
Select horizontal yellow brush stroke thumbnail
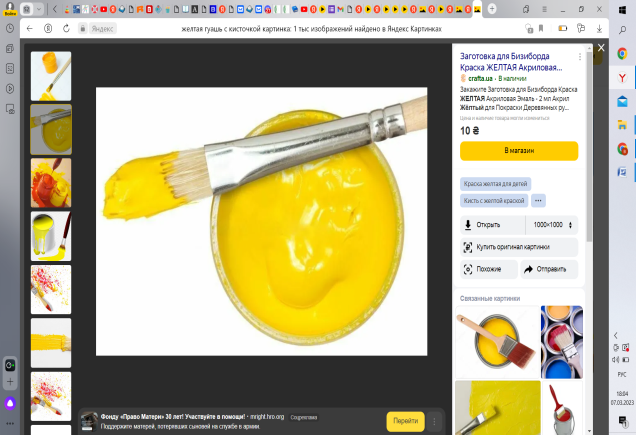click(x=51, y=342)
